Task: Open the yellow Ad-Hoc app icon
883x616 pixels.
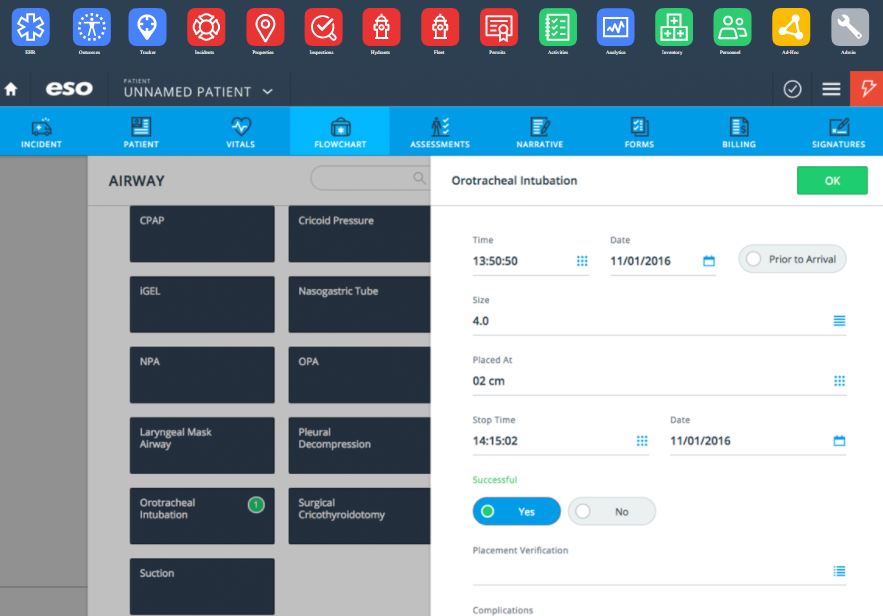Action: [x=791, y=27]
